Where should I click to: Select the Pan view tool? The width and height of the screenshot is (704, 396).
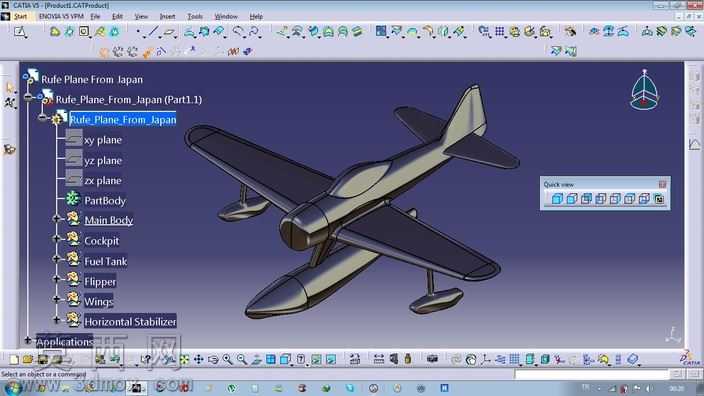[x=198, y=359]
